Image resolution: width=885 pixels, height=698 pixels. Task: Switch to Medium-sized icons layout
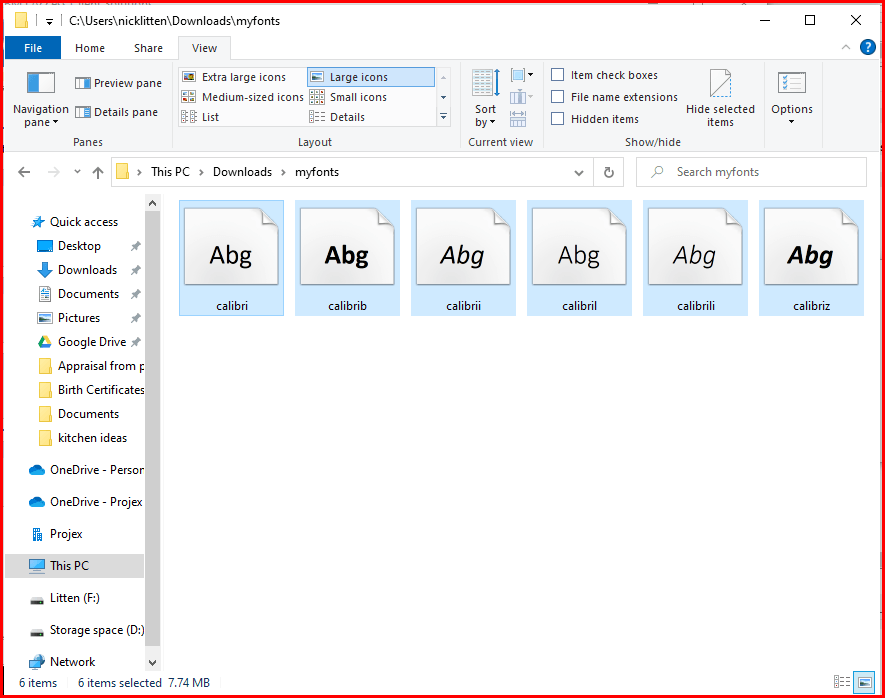click(x=243, y=97)
